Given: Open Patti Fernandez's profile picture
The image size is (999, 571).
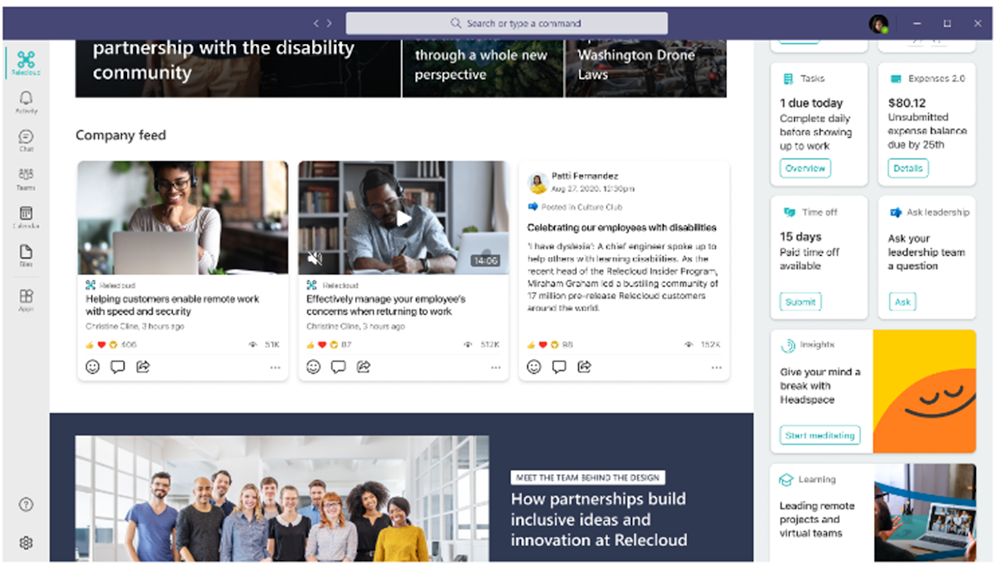Looking at the screenshot, I should 538,183.
